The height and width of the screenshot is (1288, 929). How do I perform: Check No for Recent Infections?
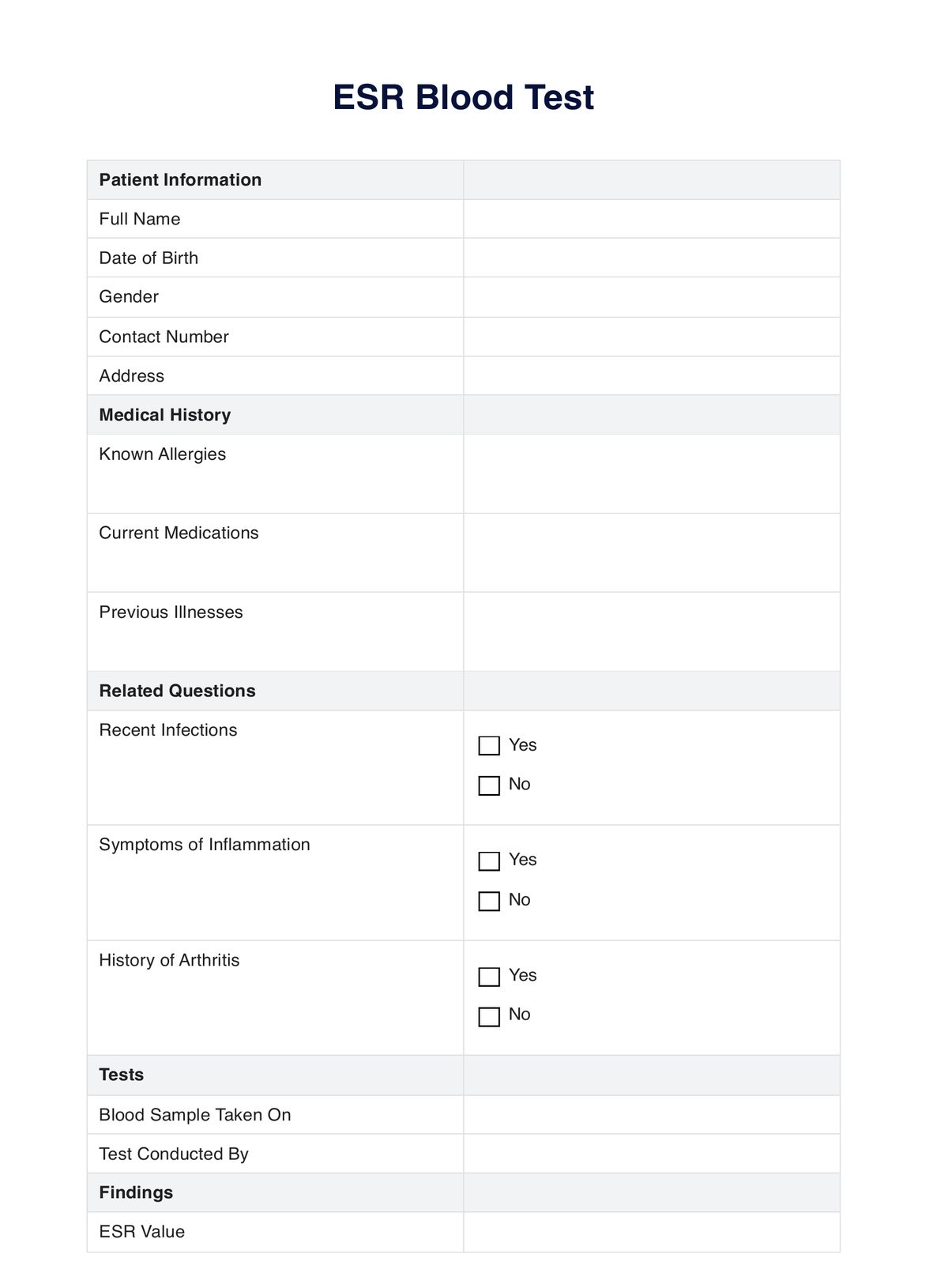(490, 785)
